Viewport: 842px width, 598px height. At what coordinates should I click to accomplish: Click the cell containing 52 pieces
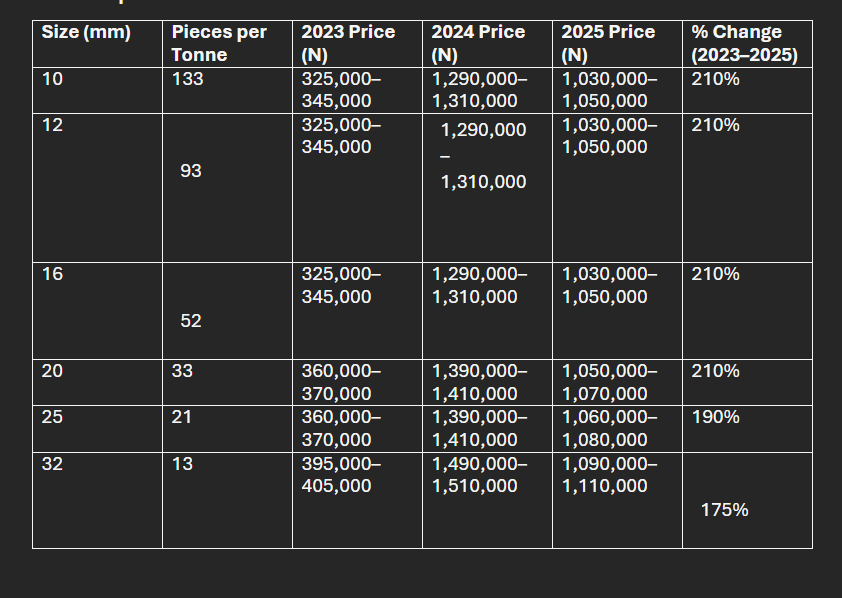click(x=191, y=321)
